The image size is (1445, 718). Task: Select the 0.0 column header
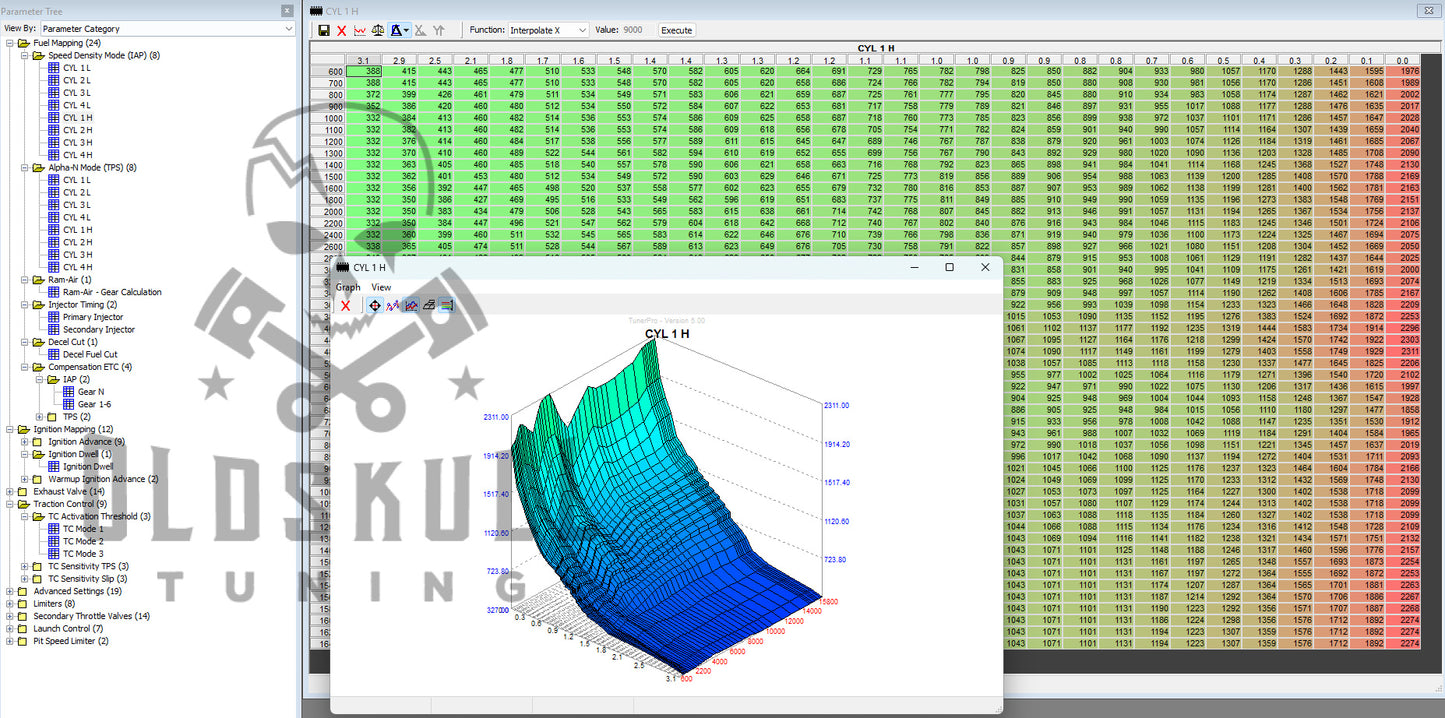tap(1404, 61)
